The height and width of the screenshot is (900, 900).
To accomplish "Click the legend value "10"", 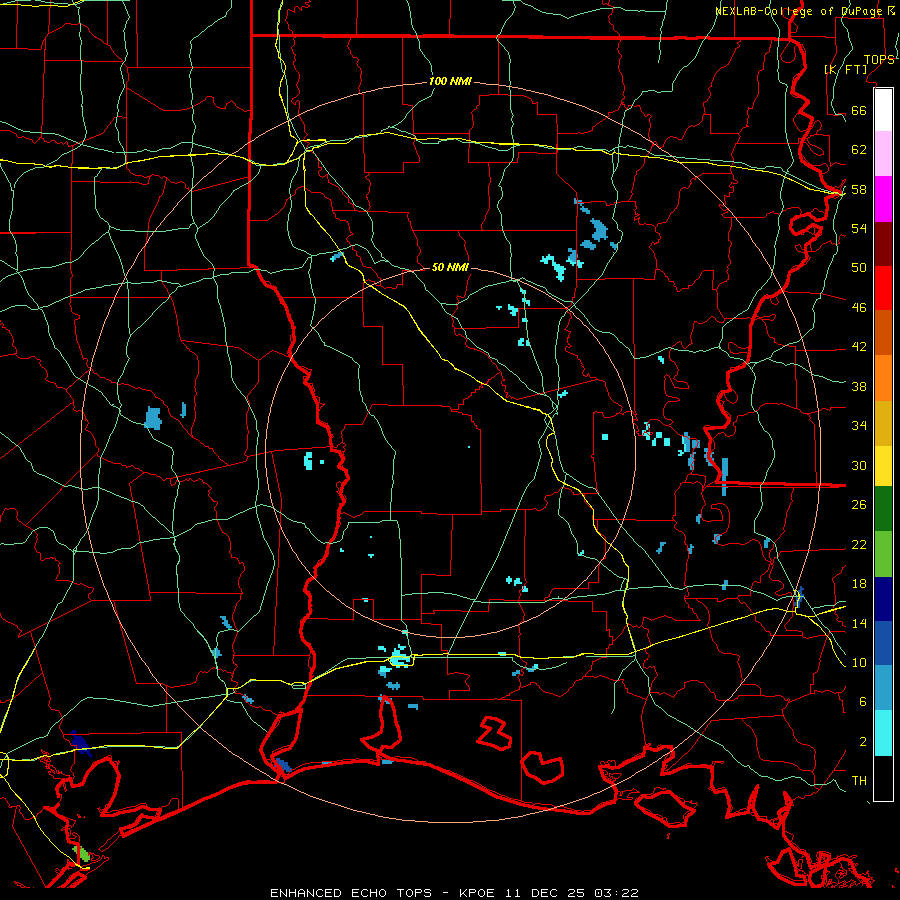I will tap(859, 663).
